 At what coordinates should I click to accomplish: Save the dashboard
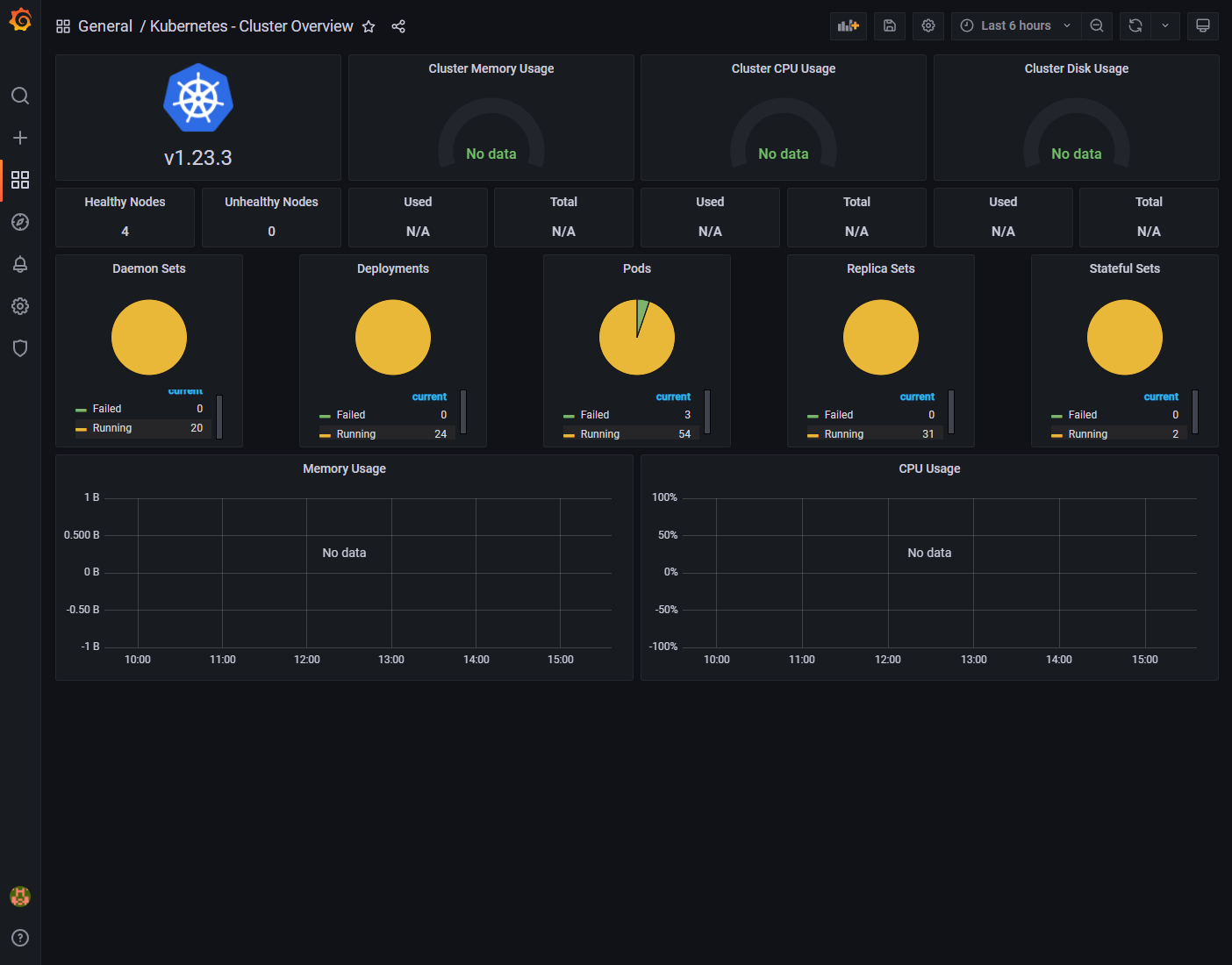pyautogui.click(x=889, y=25)
